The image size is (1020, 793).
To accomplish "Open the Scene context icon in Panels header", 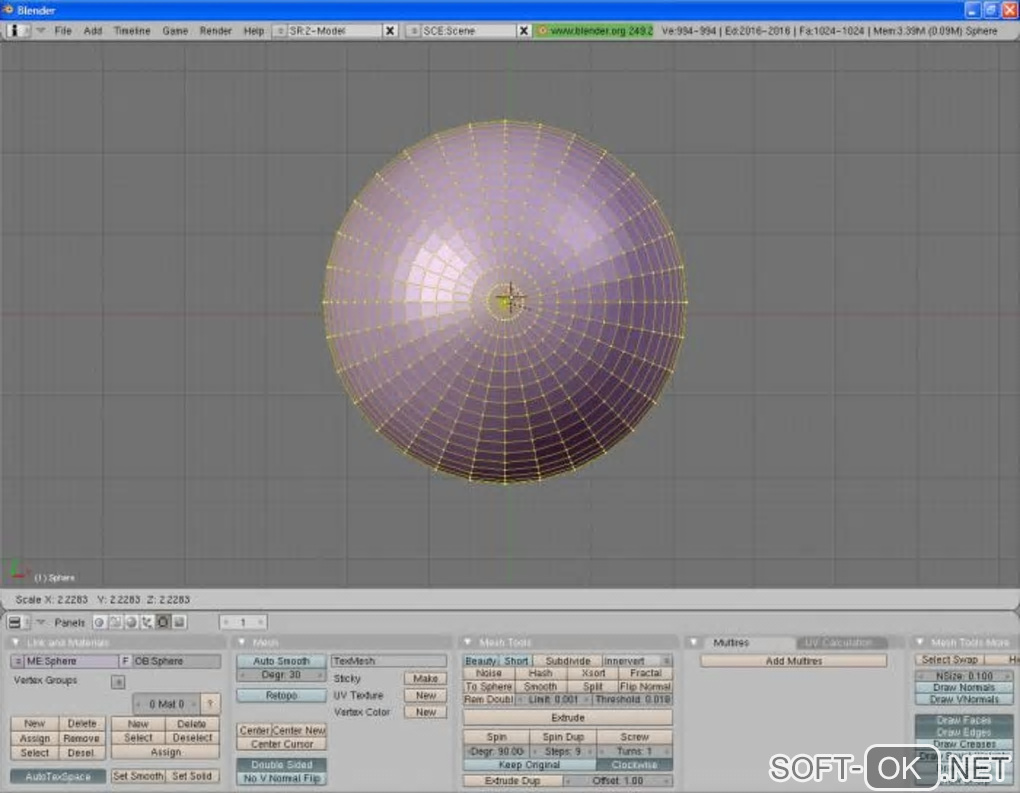I will pyautogui.click(x=179, y=622).
